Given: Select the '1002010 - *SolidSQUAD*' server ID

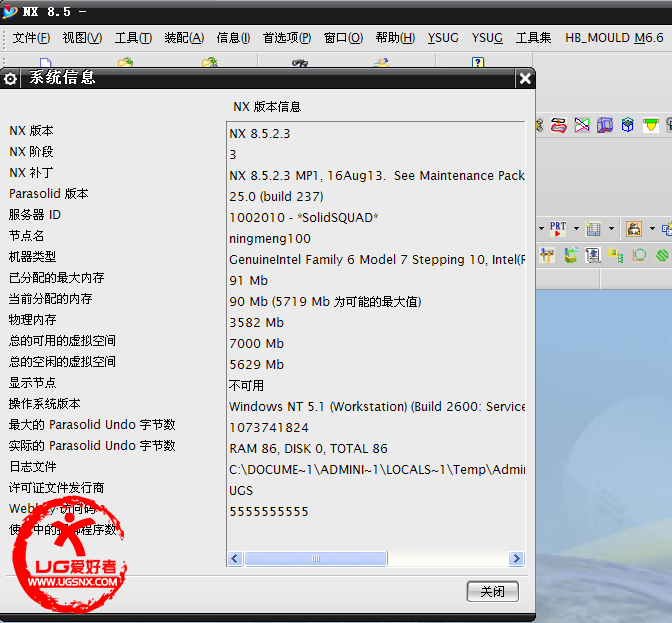Looking at the screenshot, I should coord(304,218).
